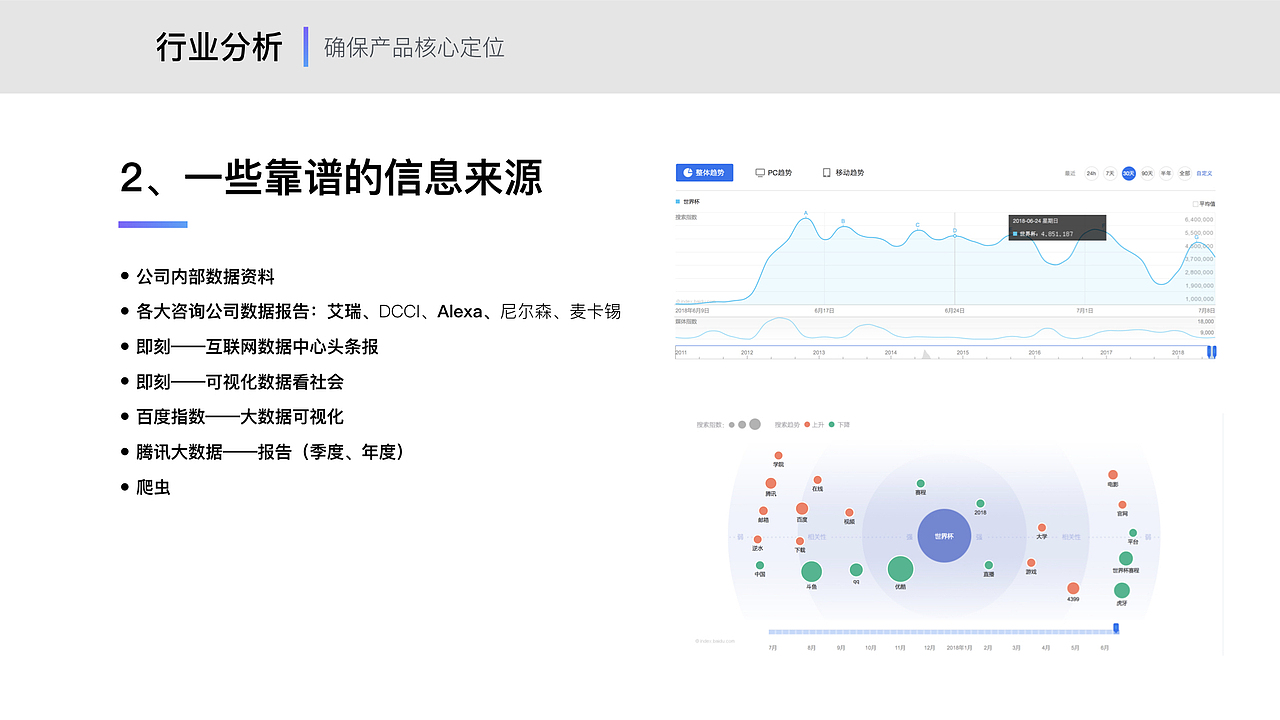Click the orange 百度 bubble

(801, 509)
